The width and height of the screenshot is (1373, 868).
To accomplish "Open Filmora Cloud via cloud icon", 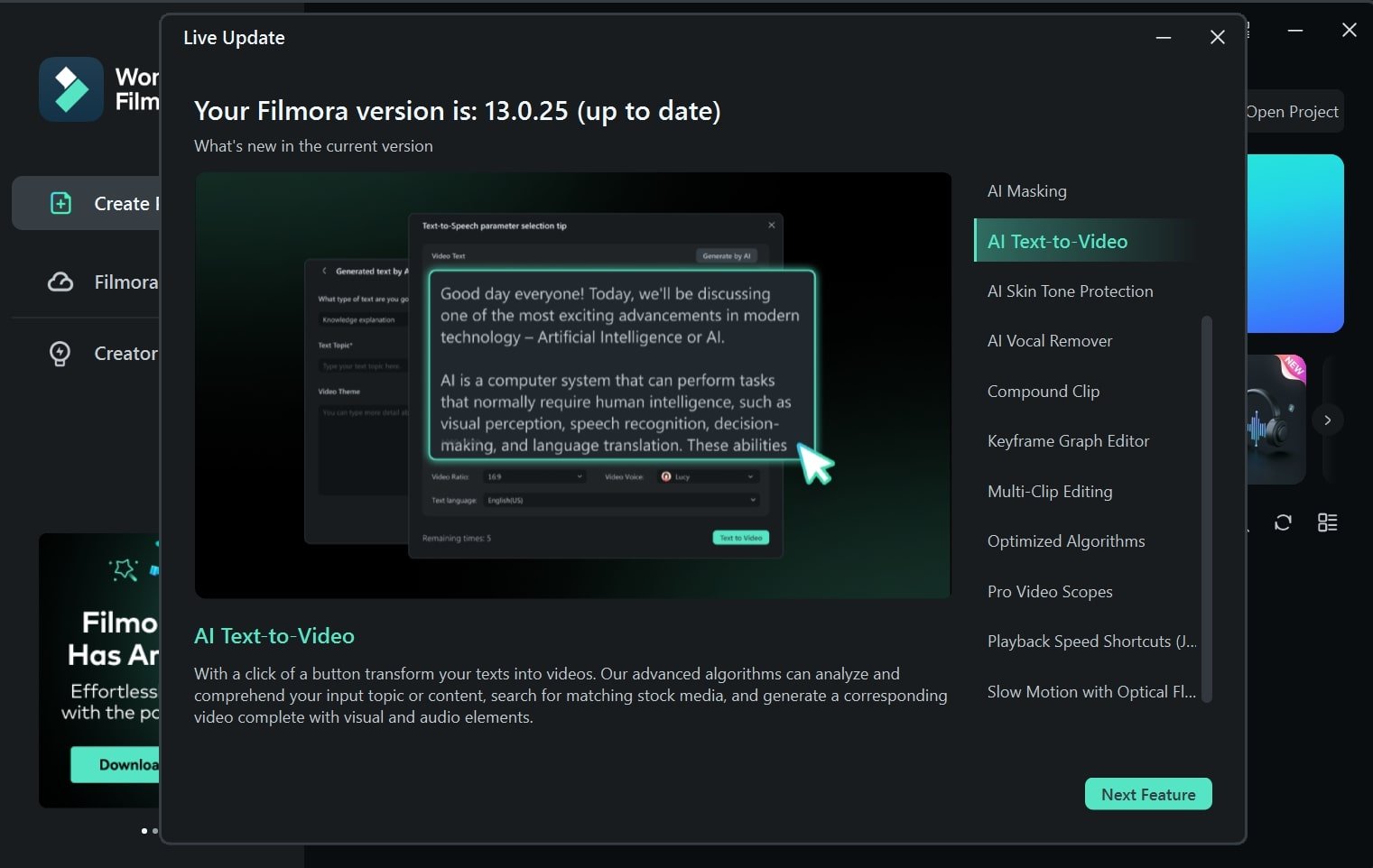I will (x=60, y=282).
